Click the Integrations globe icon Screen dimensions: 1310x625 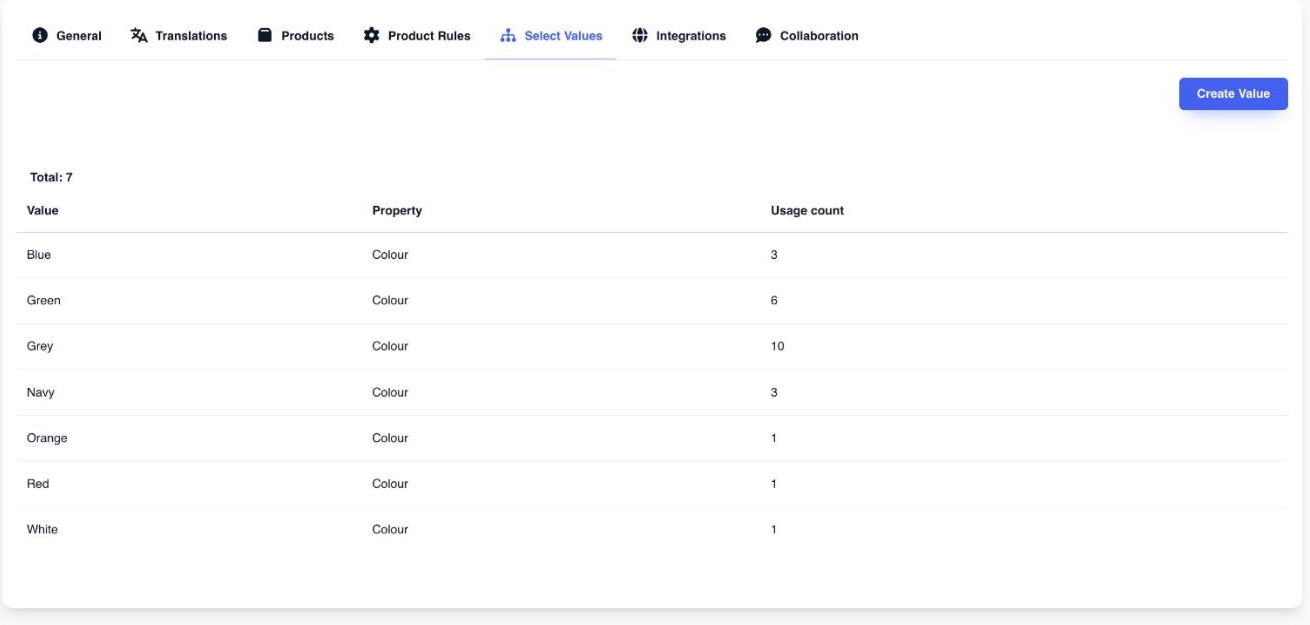click(x=640, y=36)
